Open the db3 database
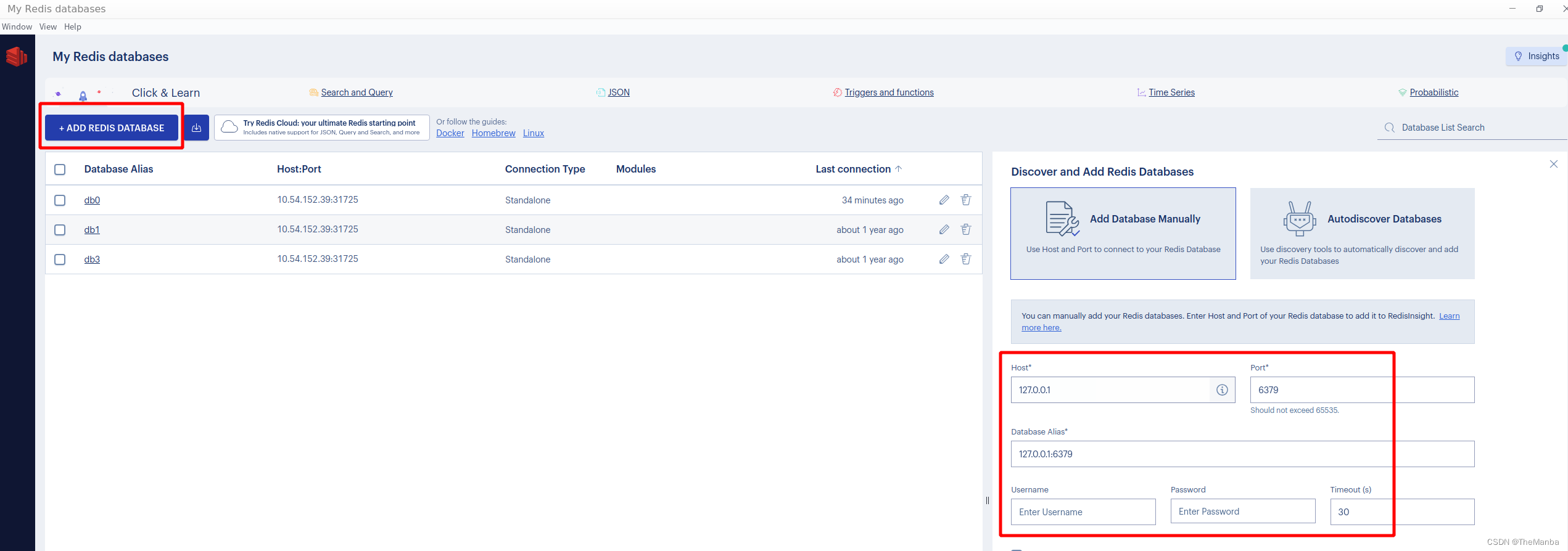 92,259
